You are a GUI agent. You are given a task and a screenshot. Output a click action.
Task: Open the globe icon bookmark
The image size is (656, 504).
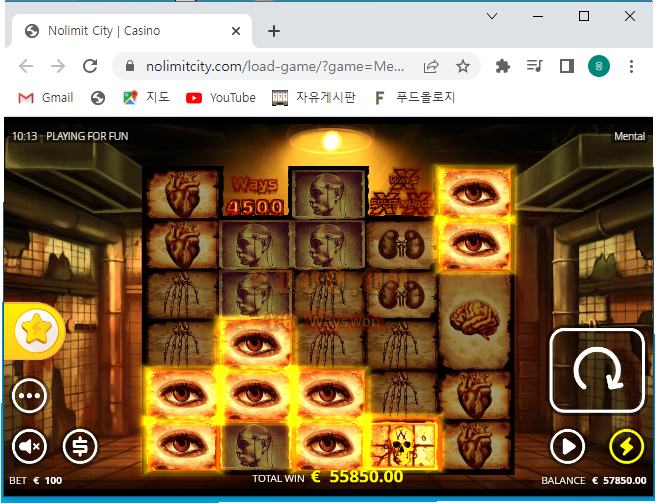tap(98, 98)
